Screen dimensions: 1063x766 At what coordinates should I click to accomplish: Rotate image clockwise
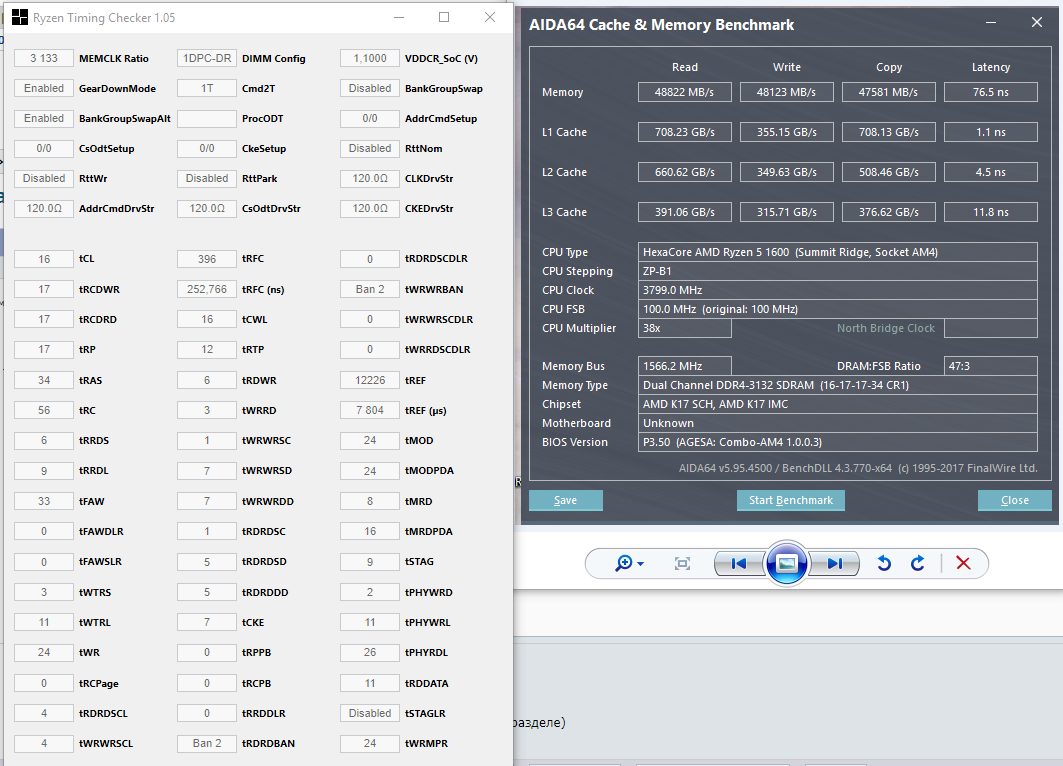(x=917, y=563)
